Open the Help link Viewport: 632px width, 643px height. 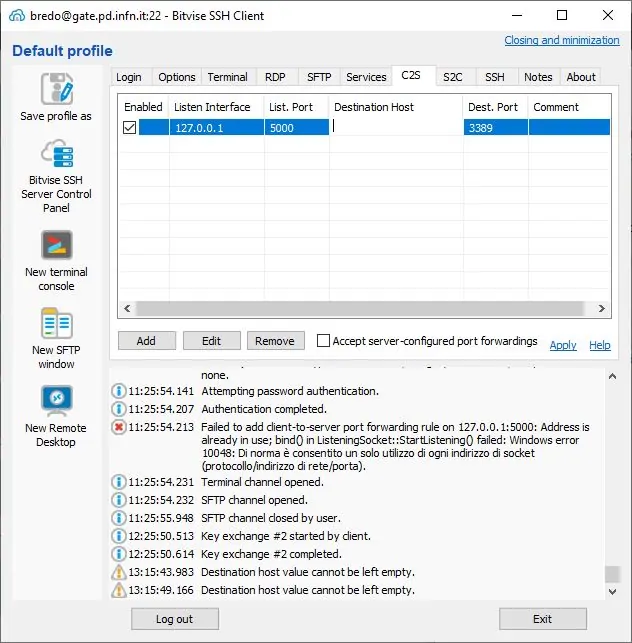click(600, 345)
